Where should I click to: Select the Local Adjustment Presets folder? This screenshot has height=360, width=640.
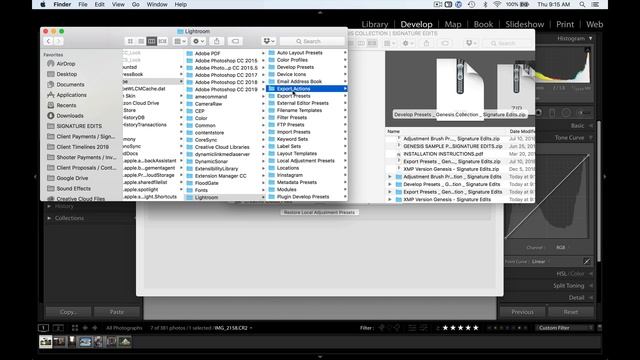point(307,161)
